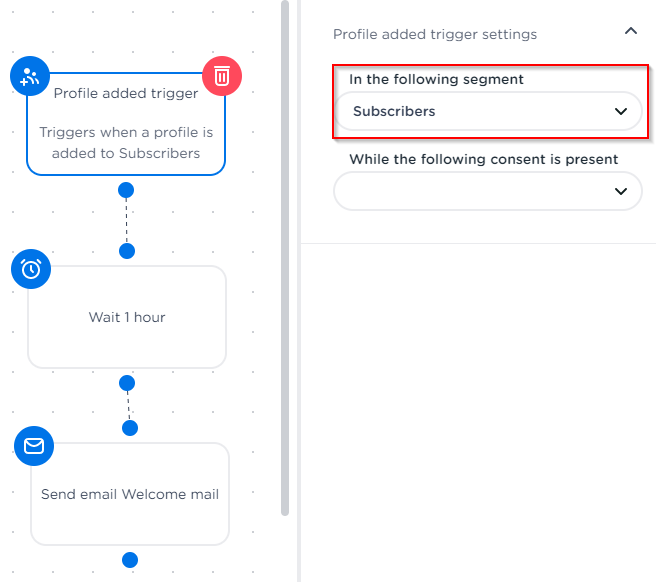Click the "In the following segment" label

click(x=436, y=79)
